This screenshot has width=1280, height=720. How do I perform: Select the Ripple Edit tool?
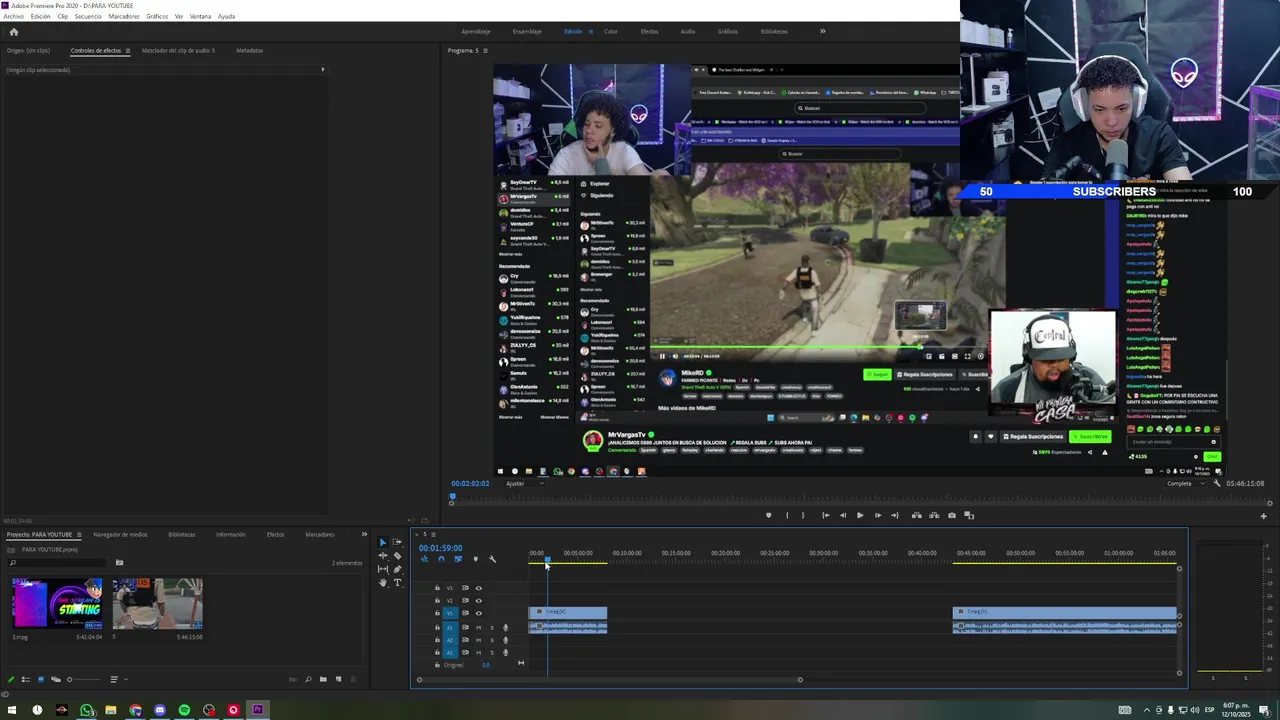[x=382, y=556]
